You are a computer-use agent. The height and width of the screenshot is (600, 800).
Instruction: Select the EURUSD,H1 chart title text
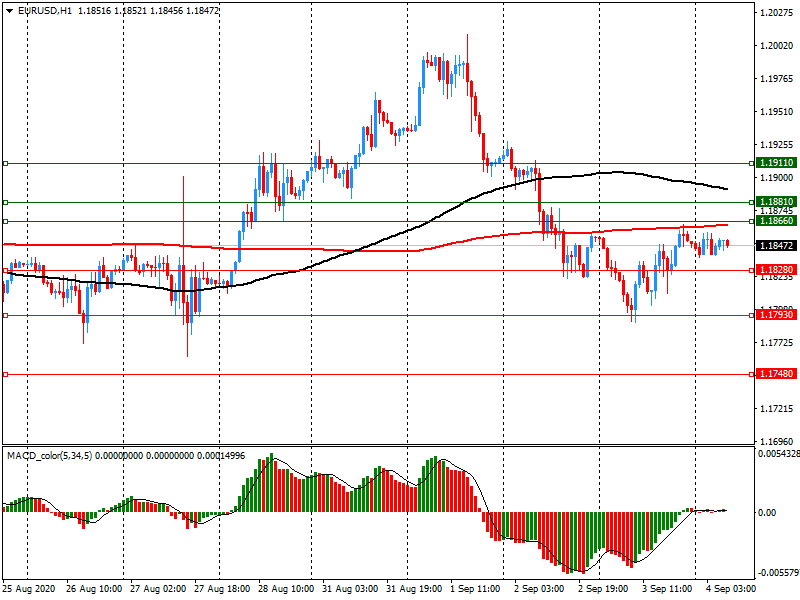click(x=45, y=10)
